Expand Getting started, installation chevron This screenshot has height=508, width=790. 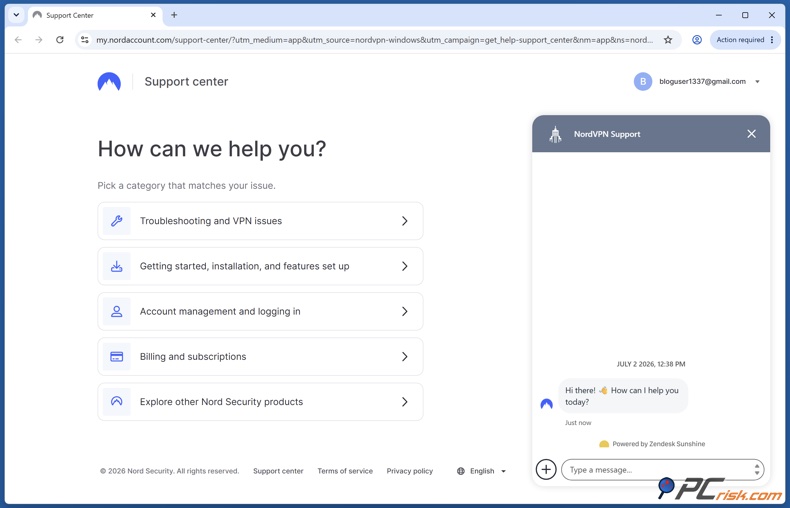405,266
